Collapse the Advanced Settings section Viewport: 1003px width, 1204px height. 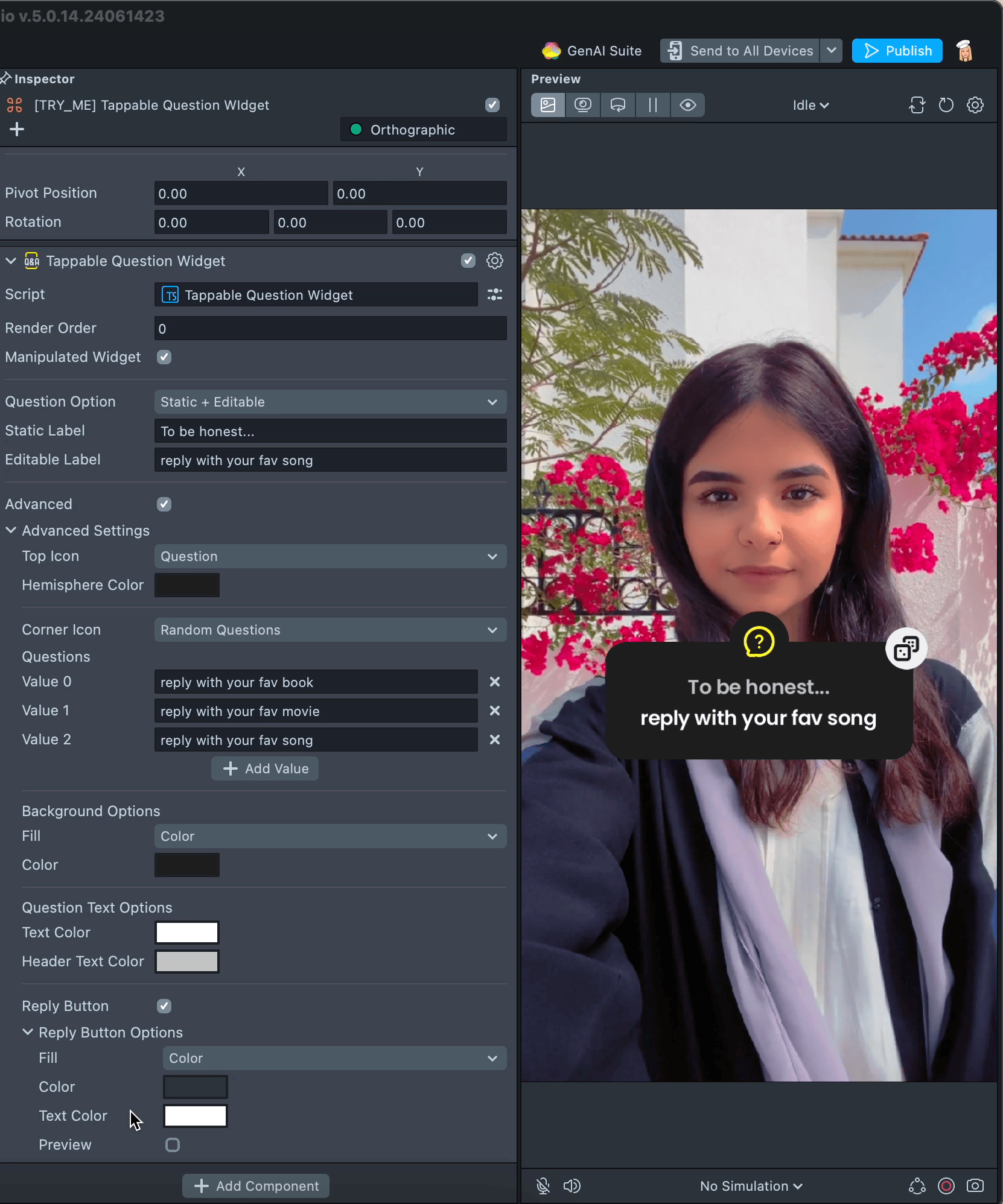pyautogui.click(x=11, y=530)
